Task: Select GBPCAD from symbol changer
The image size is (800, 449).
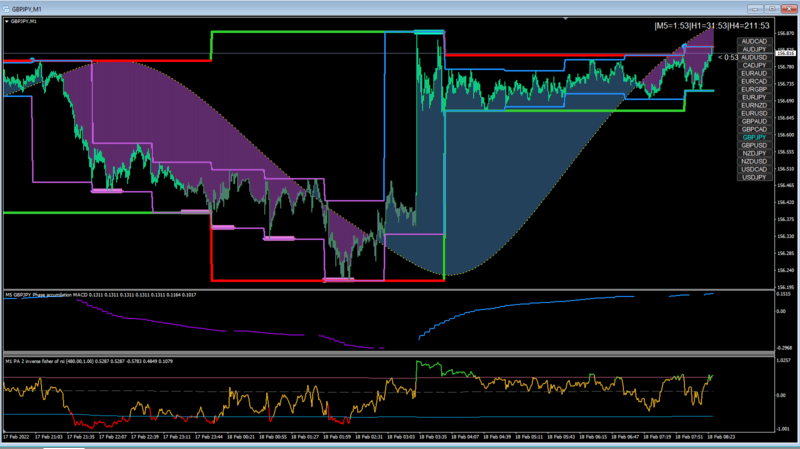Action: [x=754, y=130]
